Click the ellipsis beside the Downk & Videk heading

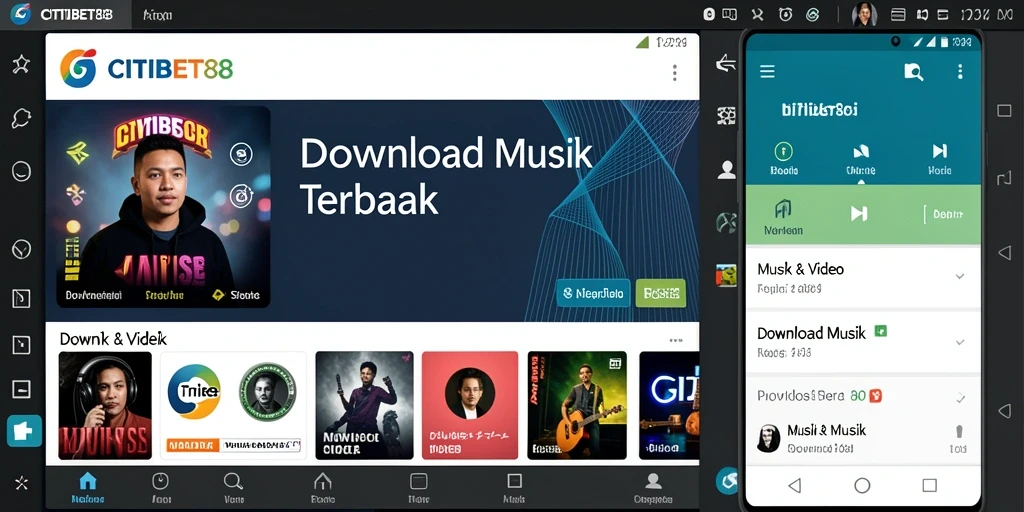point(676,340)
